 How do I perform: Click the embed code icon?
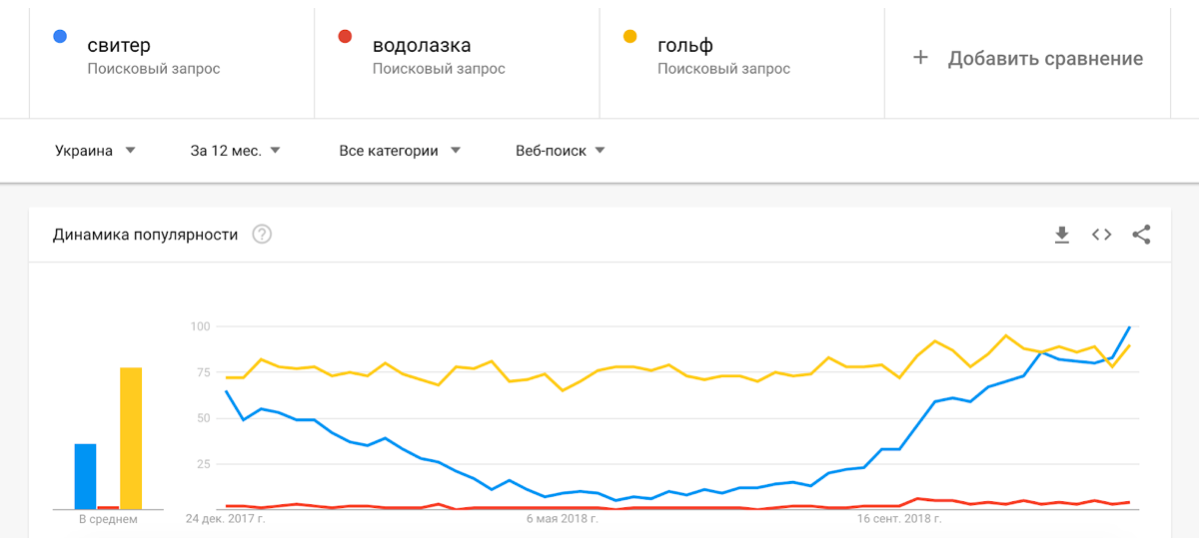[1101, 235]
